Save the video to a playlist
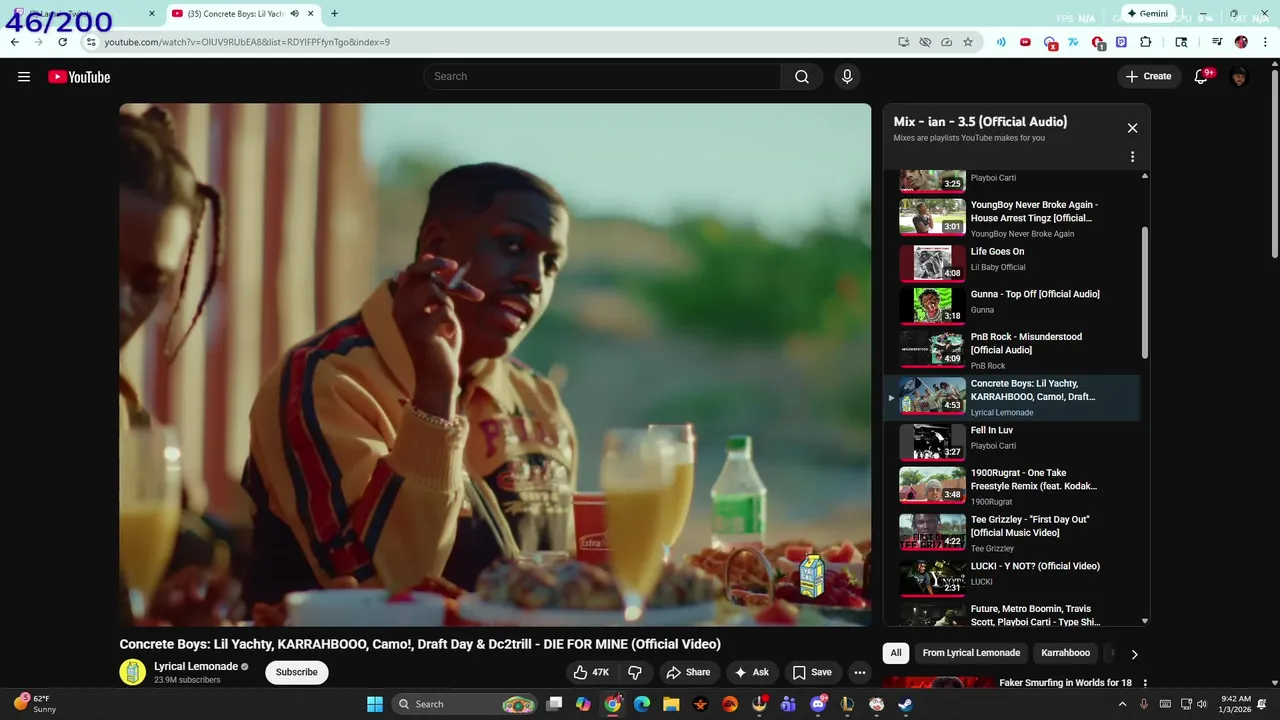 tap(812, 672)
